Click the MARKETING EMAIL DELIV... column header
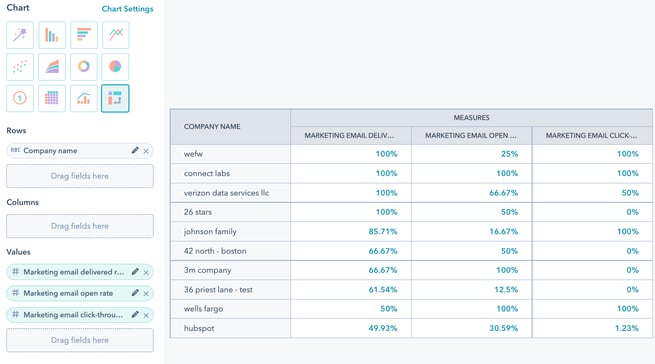The width and height of the screenshot is (655, 364). click(351, 136)
